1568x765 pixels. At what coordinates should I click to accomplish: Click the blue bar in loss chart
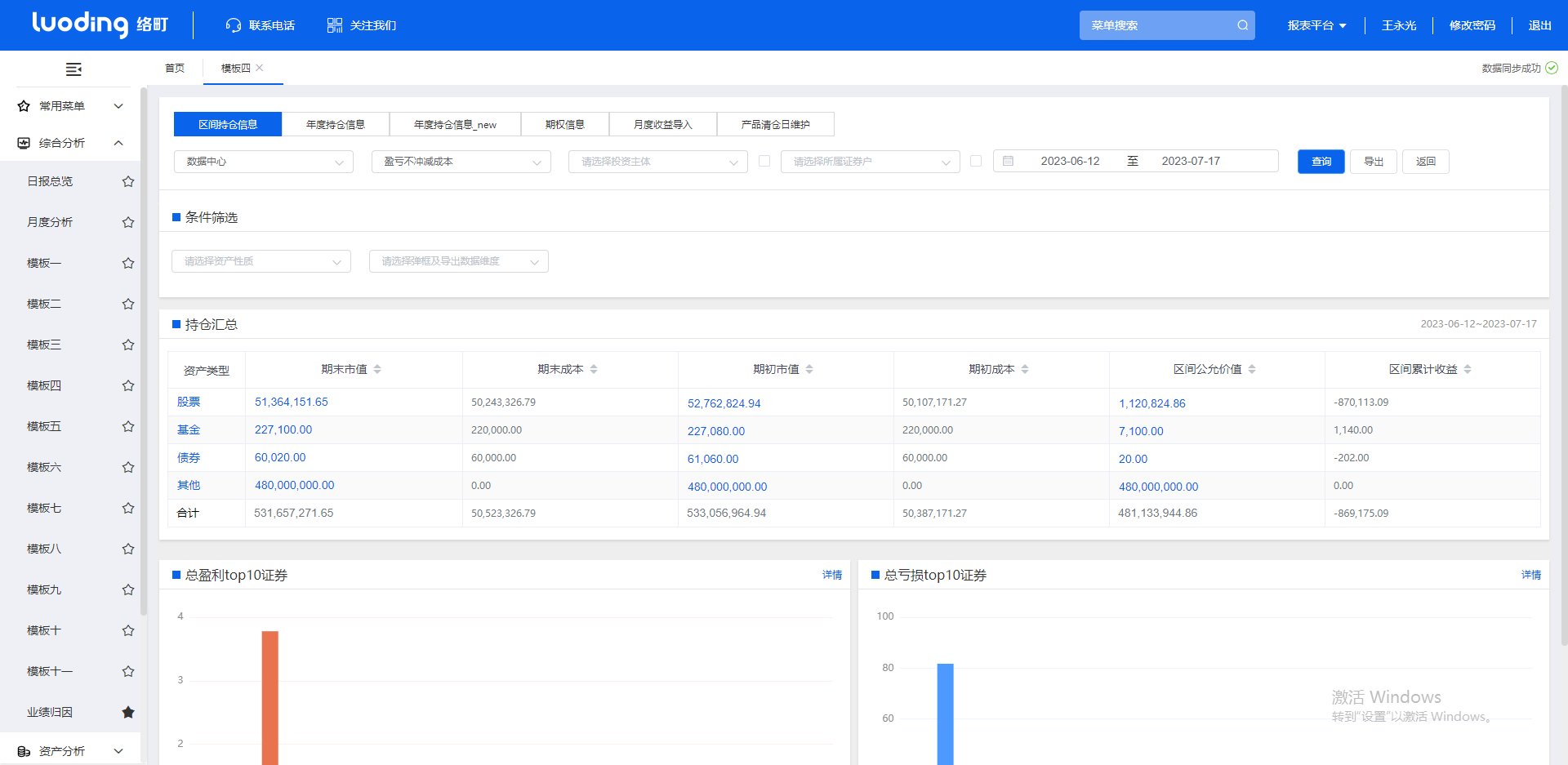[x=946, y=714]
